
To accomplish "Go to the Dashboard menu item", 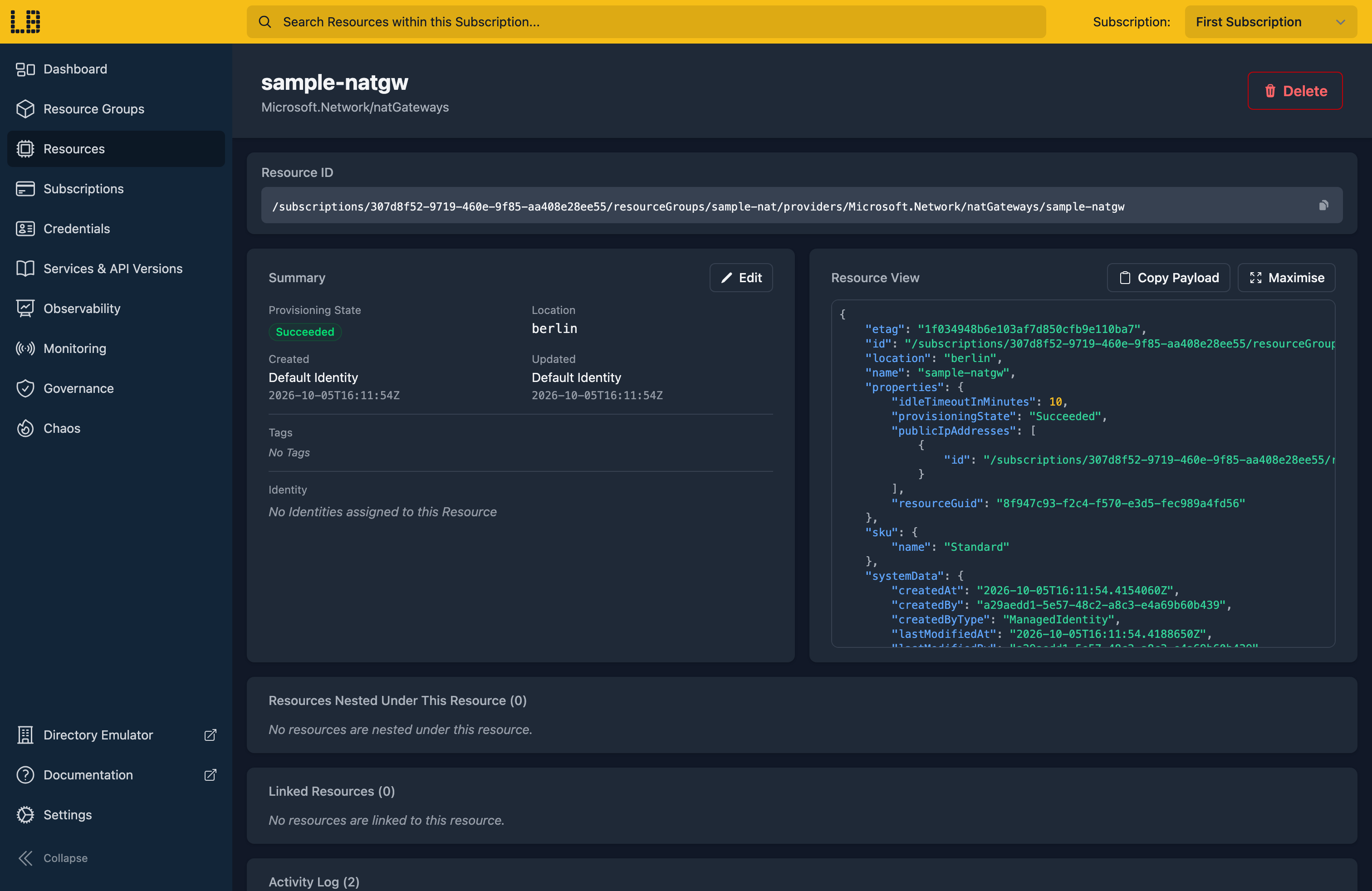I will click(116, 69).
